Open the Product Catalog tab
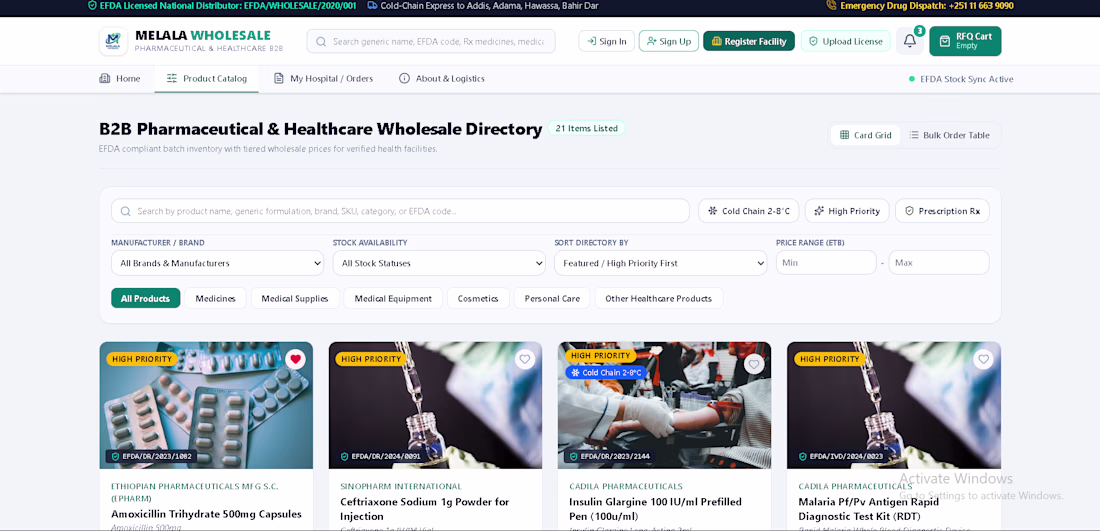Viewport: 1100px width, 531px height. [206, 79]
